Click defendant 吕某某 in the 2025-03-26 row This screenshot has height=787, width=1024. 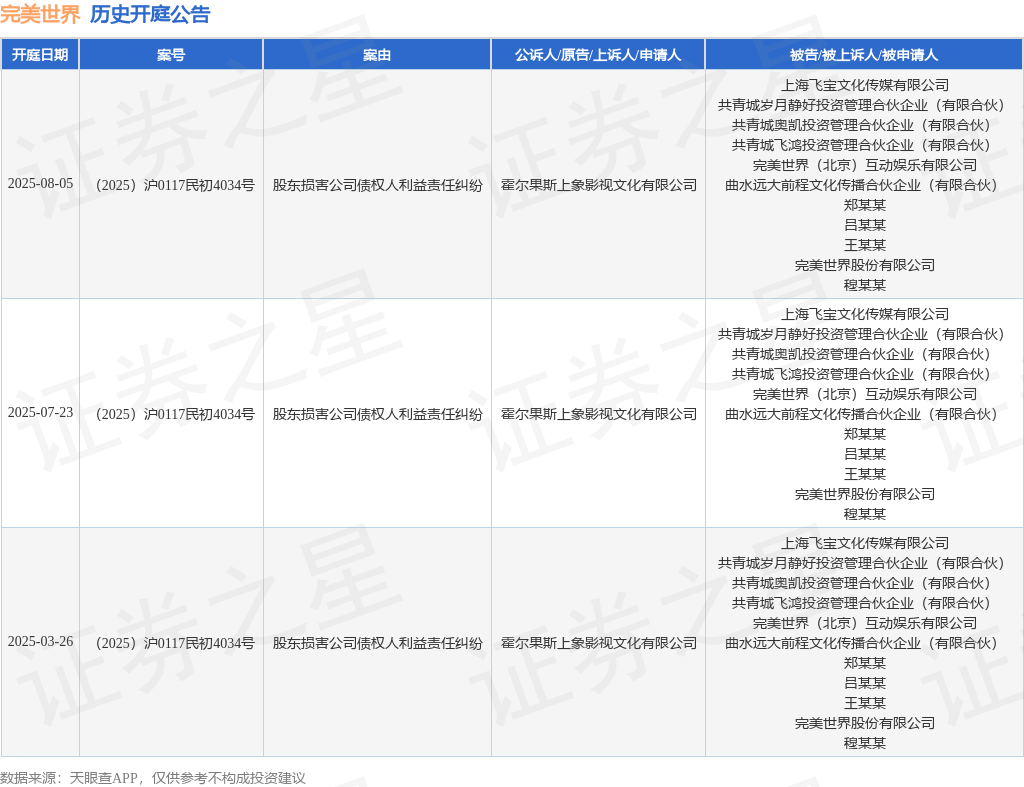click(865, 683)
